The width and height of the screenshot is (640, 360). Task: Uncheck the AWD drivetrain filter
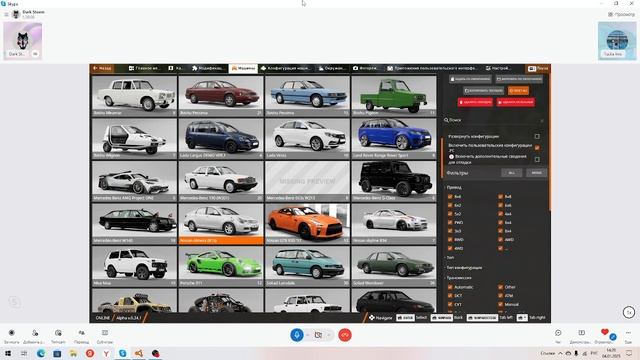pos(500,240)
